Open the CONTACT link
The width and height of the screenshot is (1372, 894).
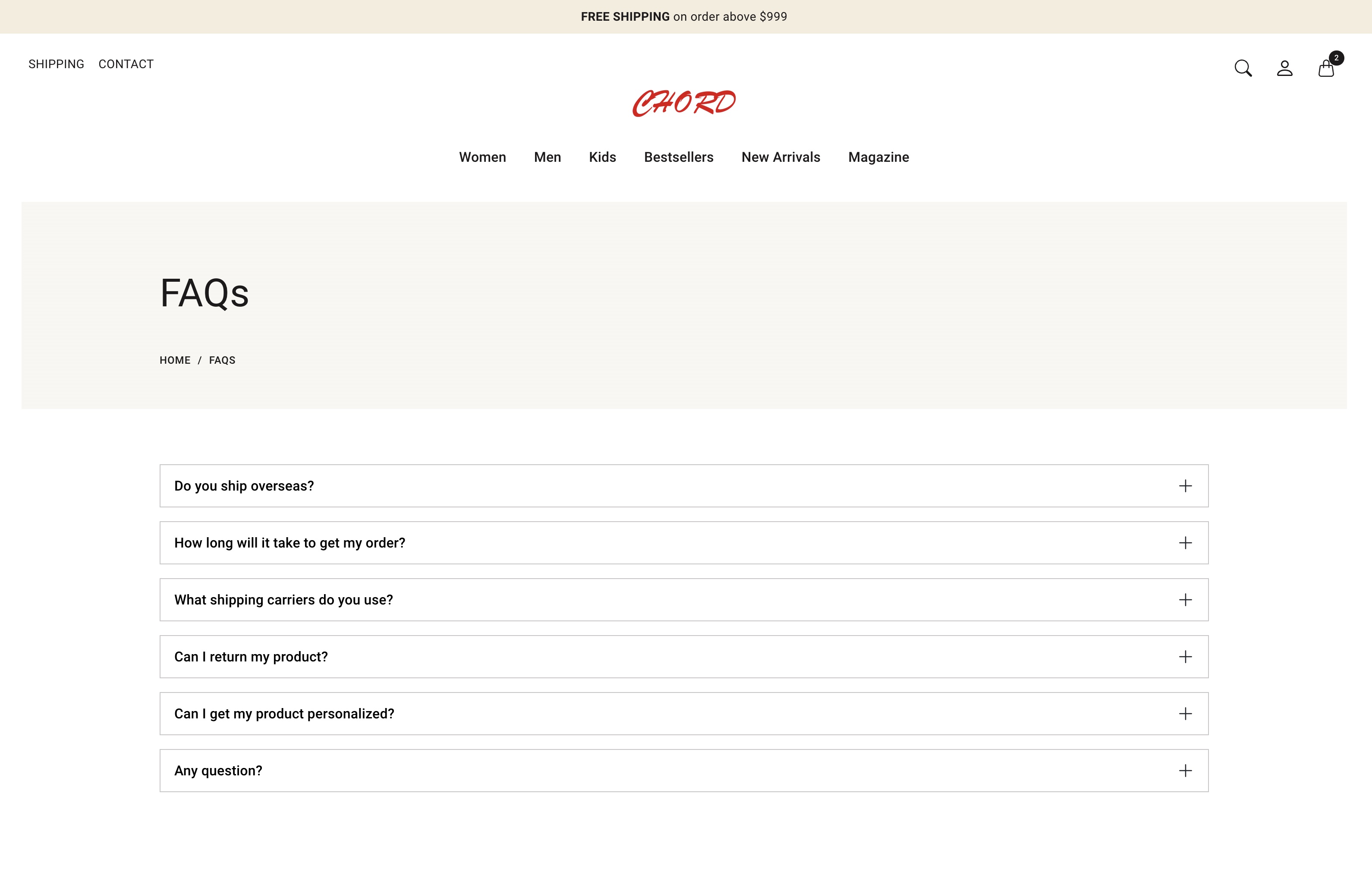pos(126,64)
